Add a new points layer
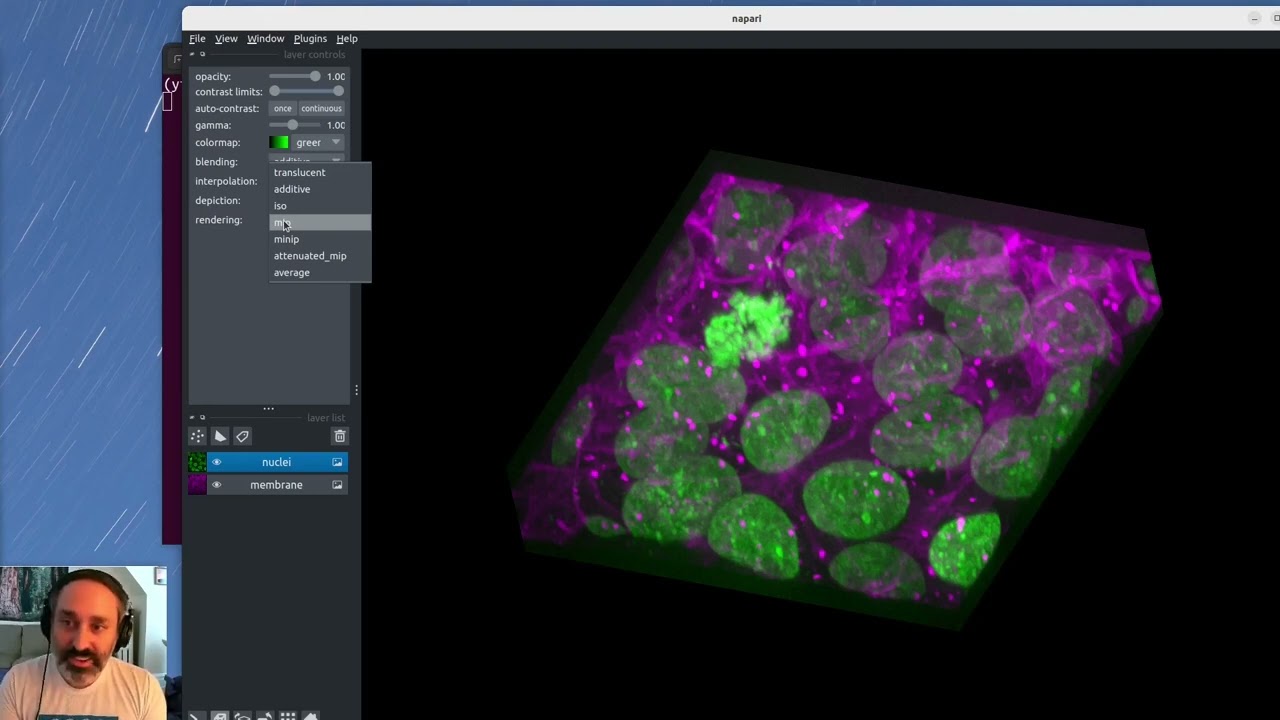This screenshot has width=1280, height=720. click(197, 436)
